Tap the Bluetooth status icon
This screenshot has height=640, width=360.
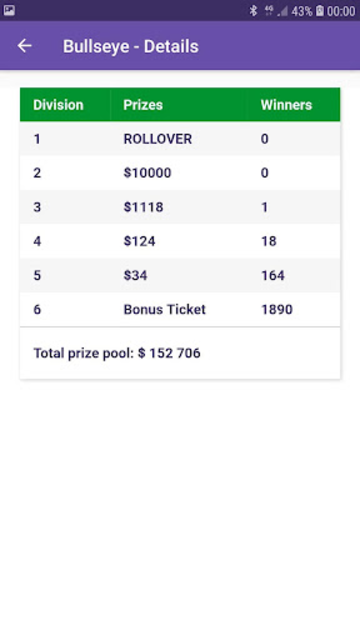(x=253, y=11)
